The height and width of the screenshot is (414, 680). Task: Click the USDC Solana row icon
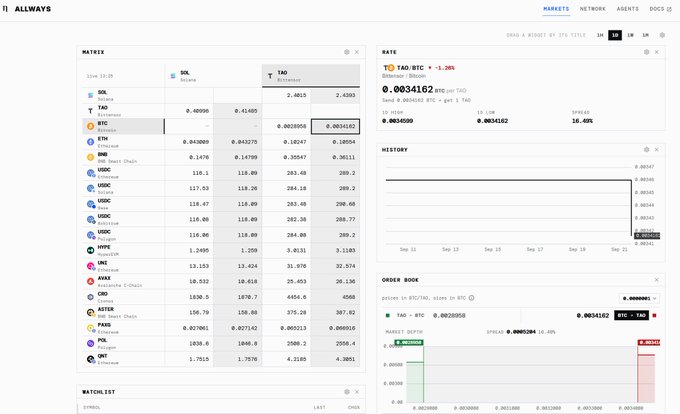point(91,189)
